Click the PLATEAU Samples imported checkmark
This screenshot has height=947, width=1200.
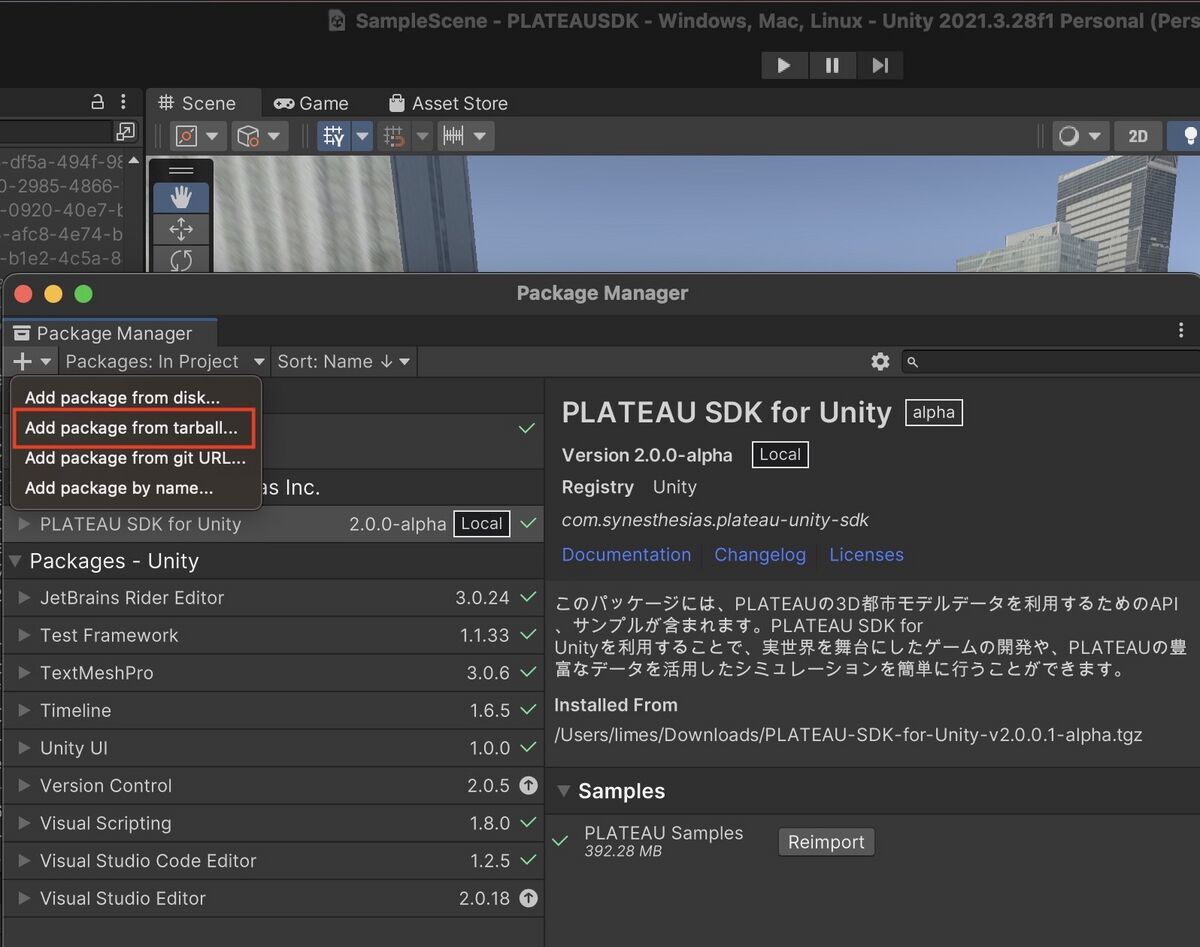click(561, 841)
